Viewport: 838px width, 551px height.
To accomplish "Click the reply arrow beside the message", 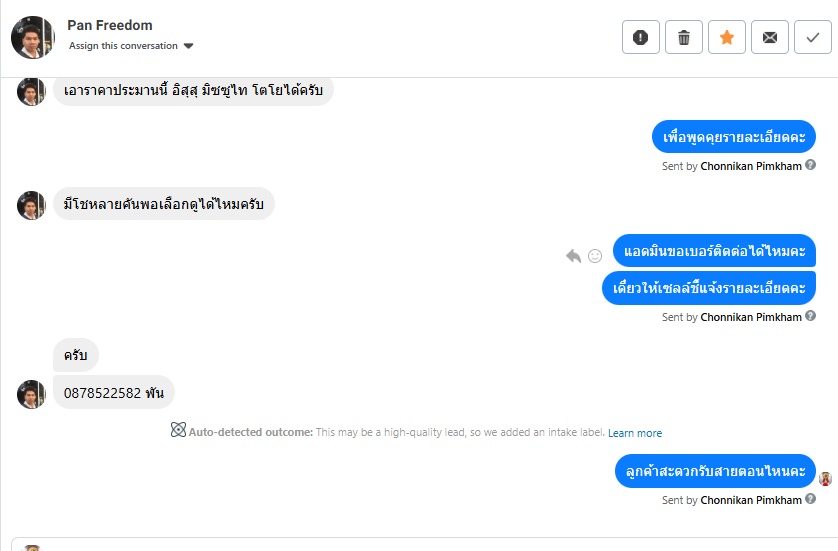I will [573, 256].
